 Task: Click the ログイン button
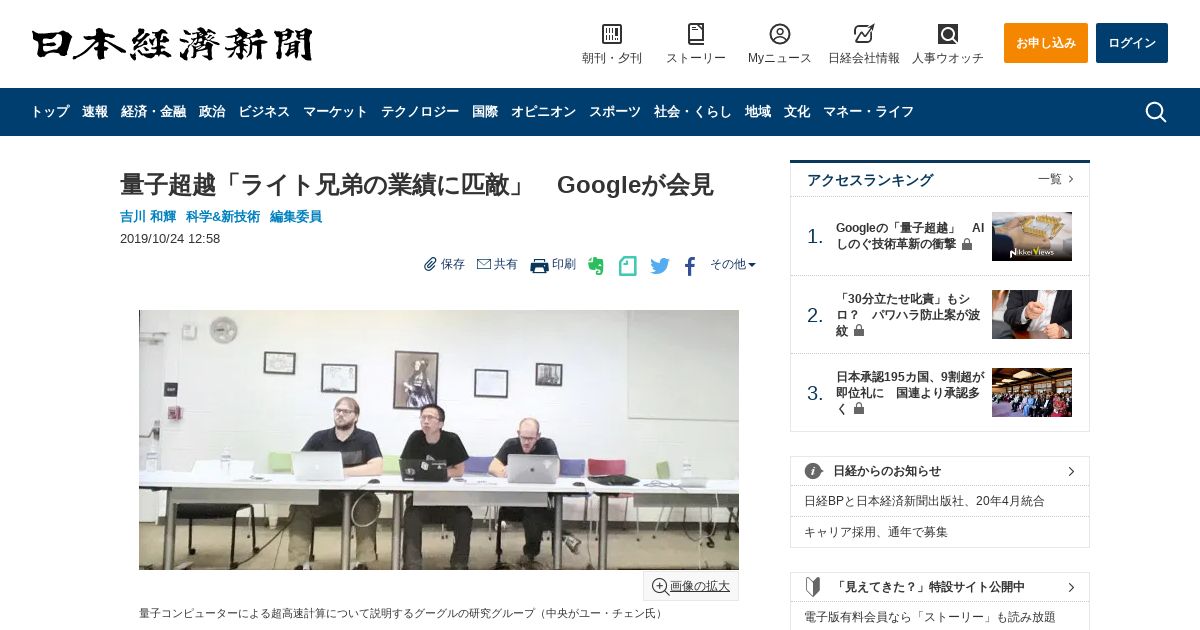pos(1132,43)
